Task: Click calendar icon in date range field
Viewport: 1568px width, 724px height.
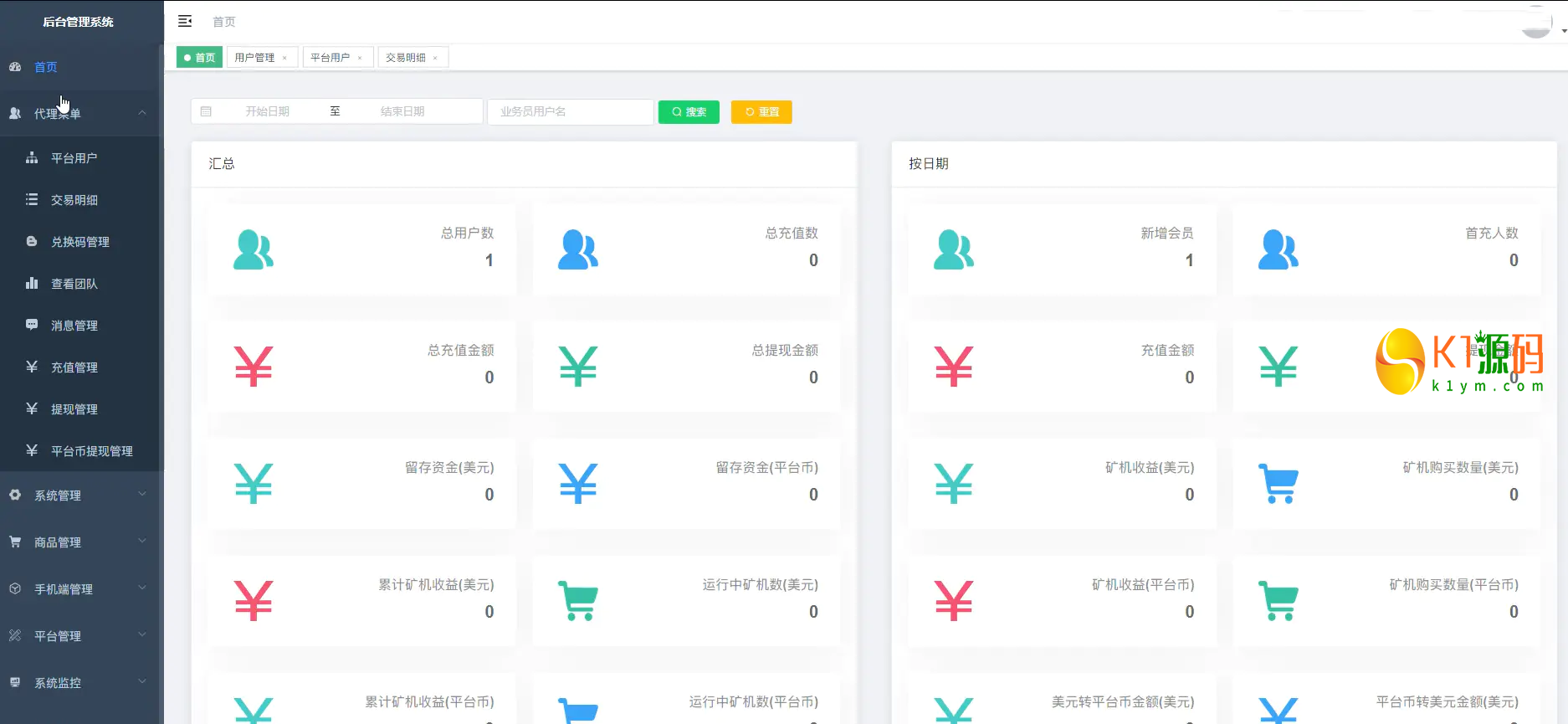Action: tap(206, 111)
